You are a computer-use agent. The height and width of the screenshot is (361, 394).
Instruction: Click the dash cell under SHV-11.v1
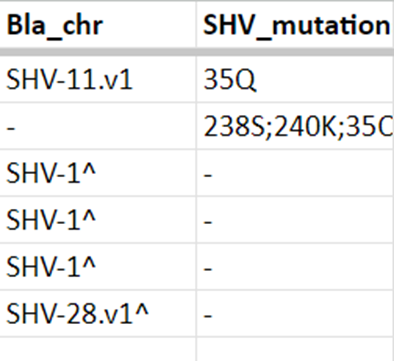[98, 126]
